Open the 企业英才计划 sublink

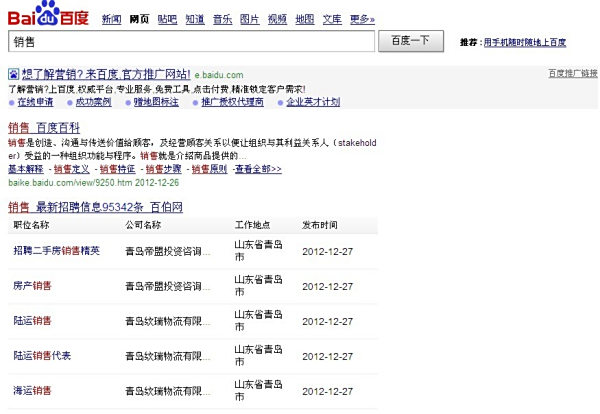click(x=313, y=102)
